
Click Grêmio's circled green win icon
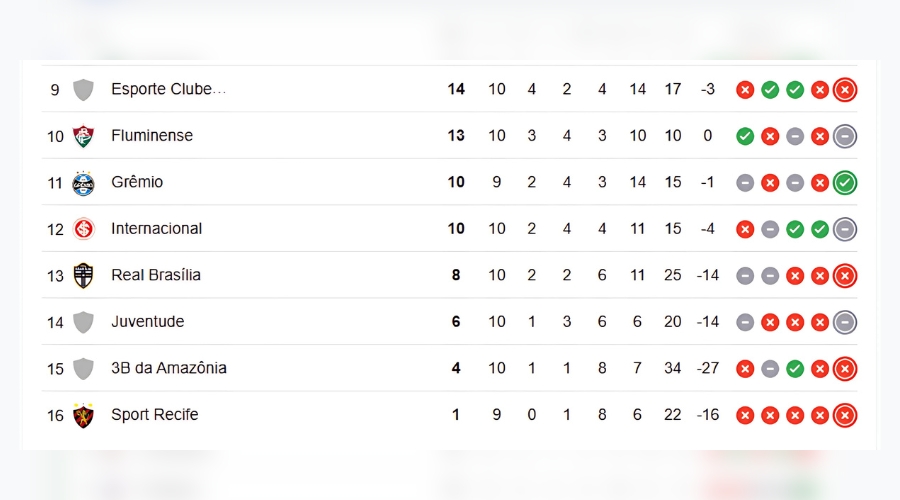pyautogui.click(x=845, y=183)
